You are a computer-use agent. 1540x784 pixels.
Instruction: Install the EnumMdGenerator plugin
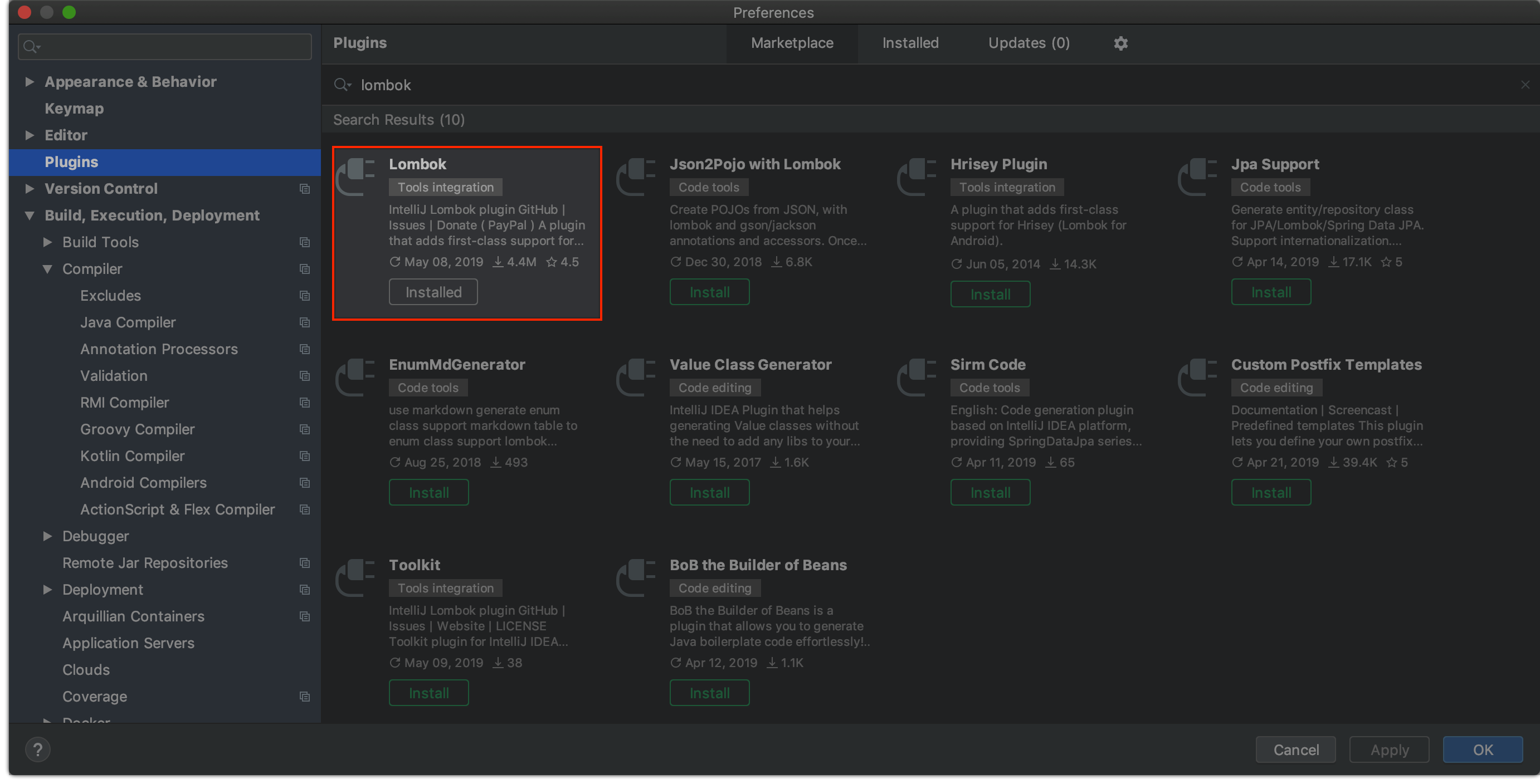[428, 492]
